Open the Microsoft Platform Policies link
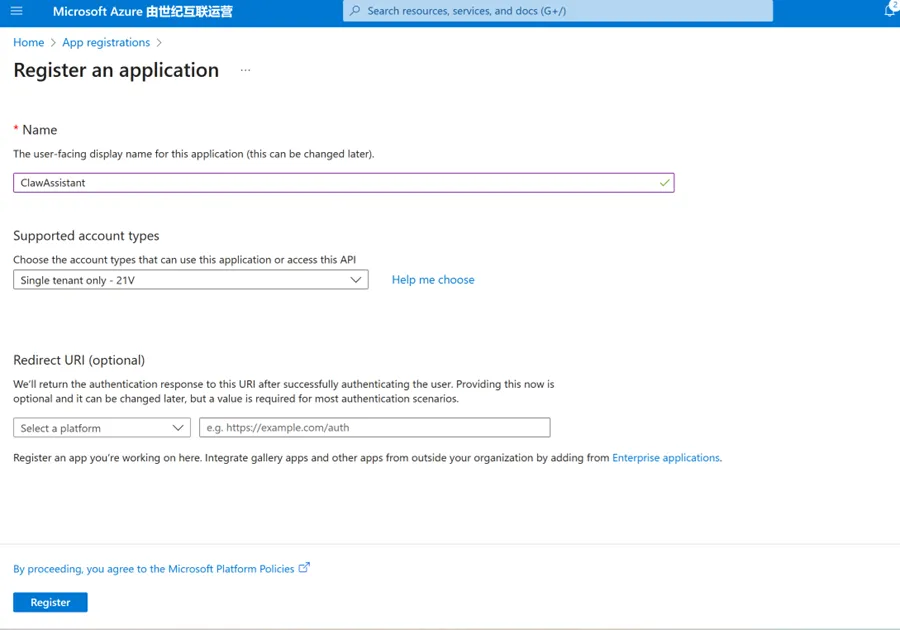The image size is (900, 630). click(154, 569)
